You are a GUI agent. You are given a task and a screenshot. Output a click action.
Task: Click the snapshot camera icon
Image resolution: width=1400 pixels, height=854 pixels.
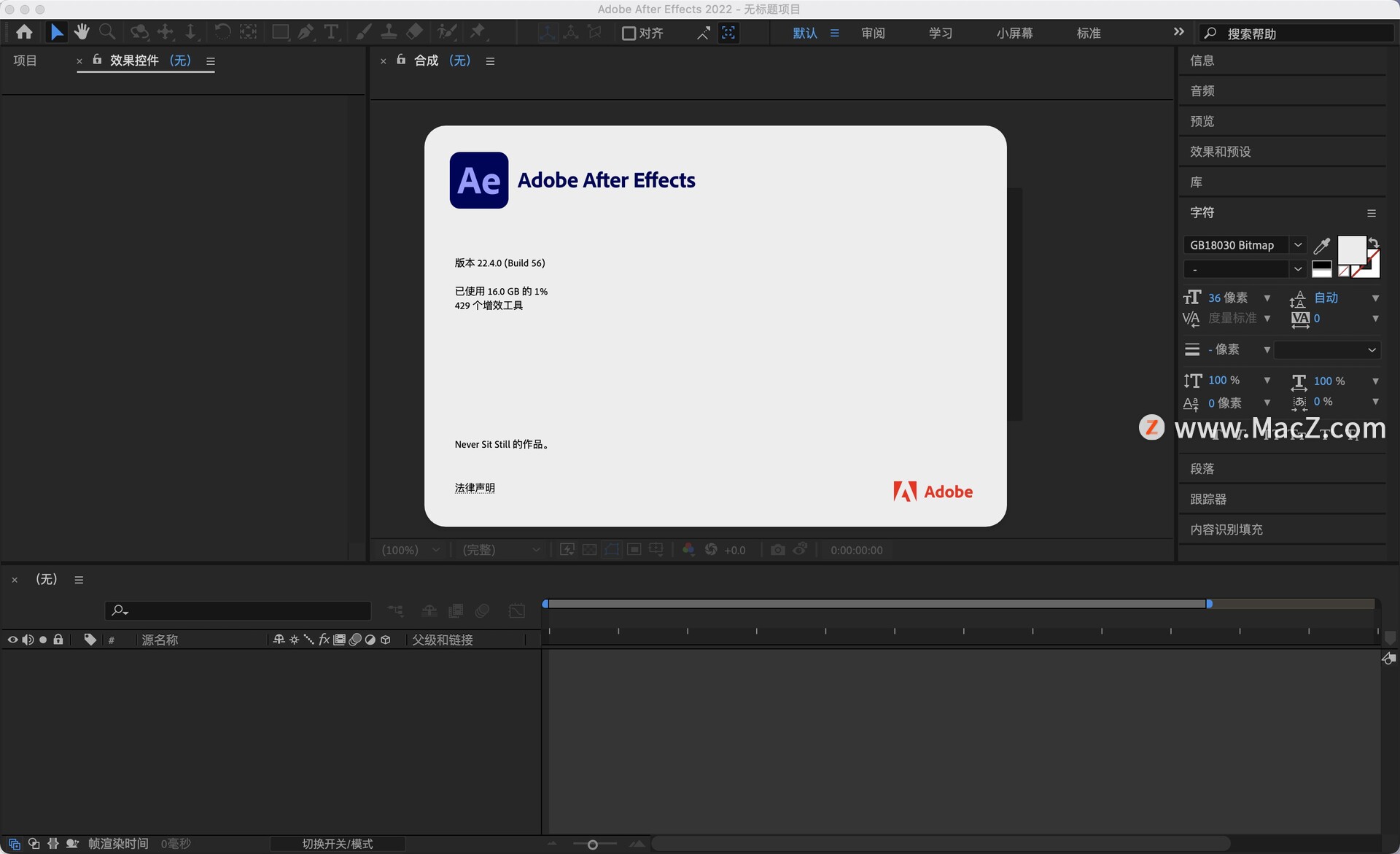(x=777, y=550)
